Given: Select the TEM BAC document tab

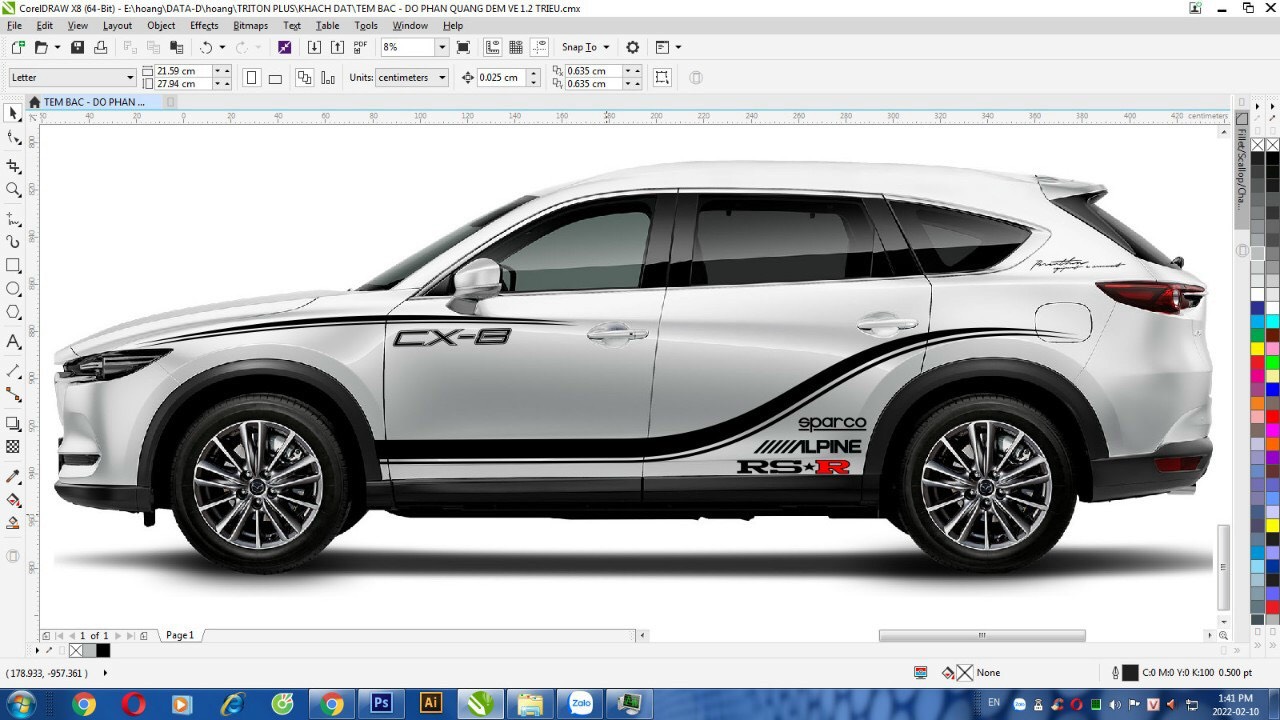Looking at the screenshot, I should pos(94,102).
